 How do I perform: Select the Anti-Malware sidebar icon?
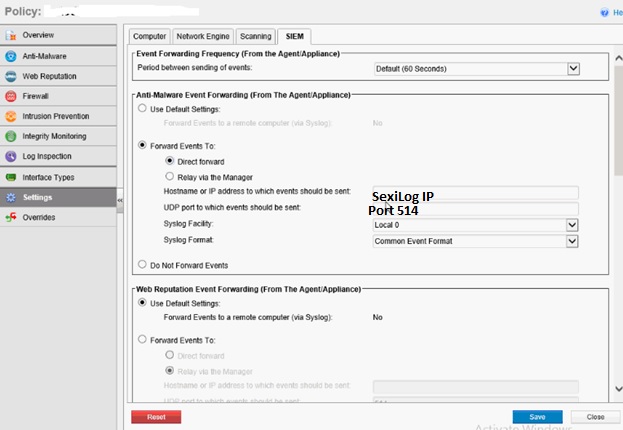11,56
